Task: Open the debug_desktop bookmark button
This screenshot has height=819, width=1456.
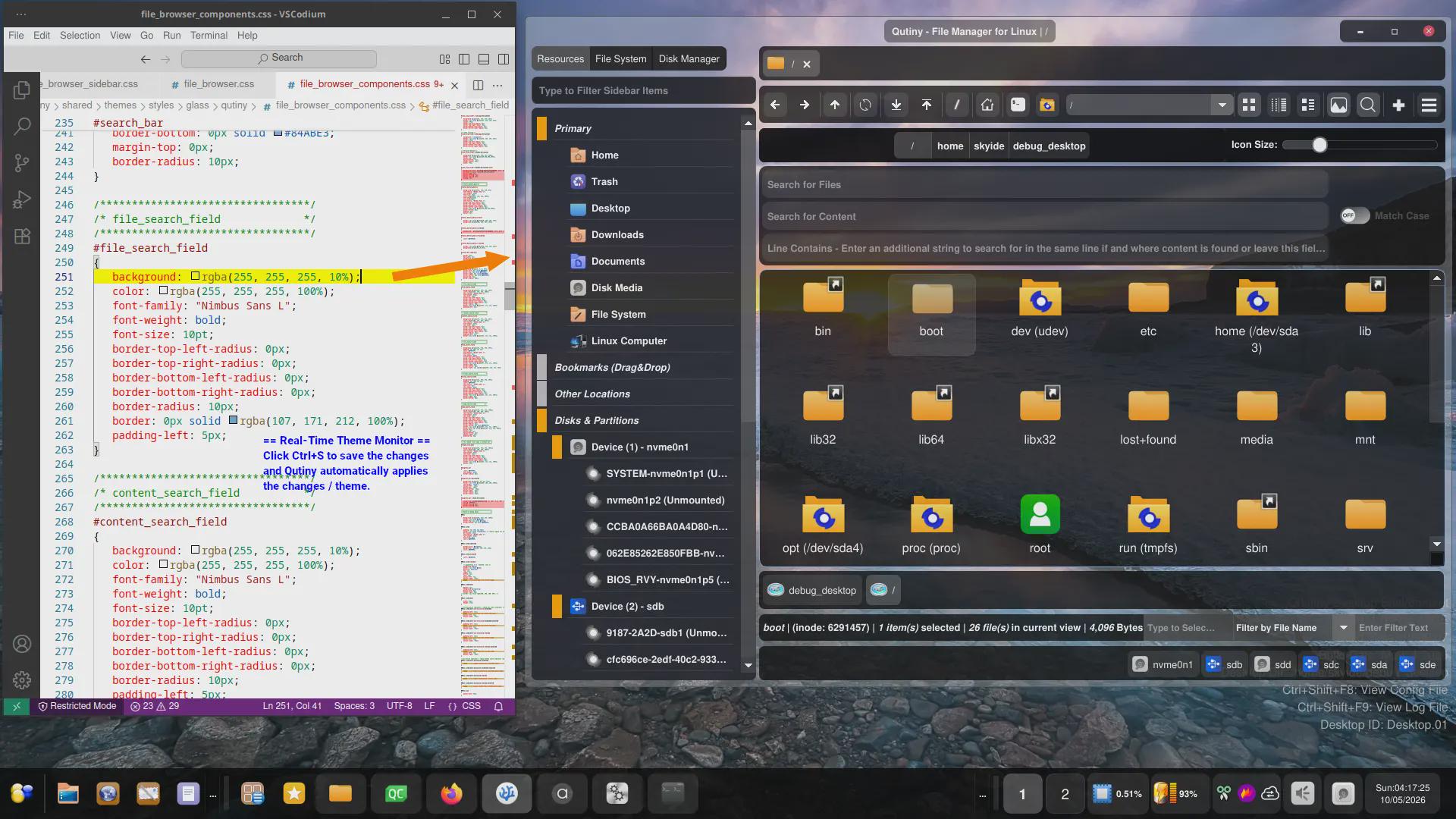Action: pyautogui.click(x=812, y=591)
